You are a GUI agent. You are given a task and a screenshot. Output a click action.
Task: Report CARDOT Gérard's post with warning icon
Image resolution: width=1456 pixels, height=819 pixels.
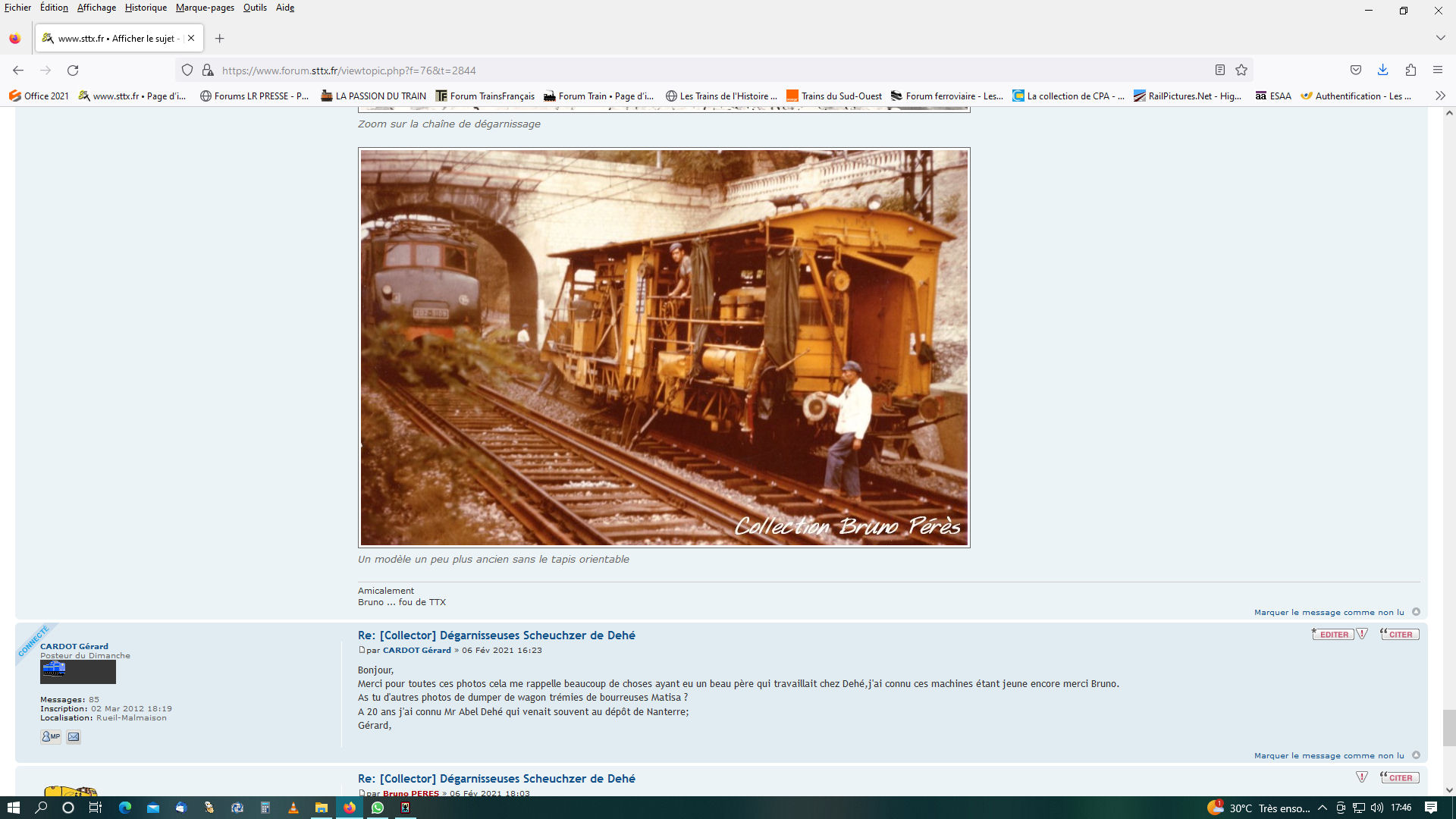[x=1362, y=634]
